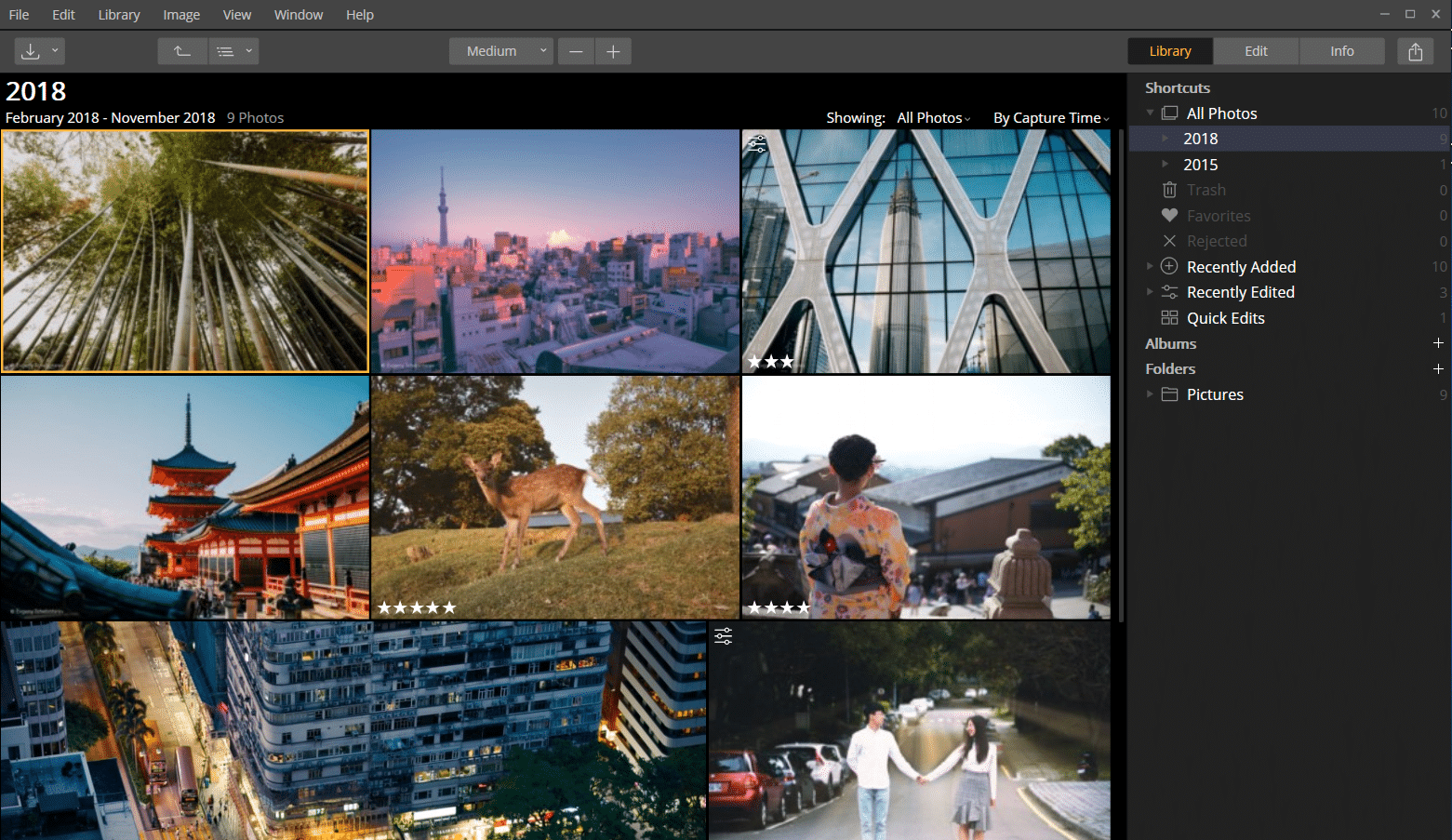Open the By Capture Time sort dropdown
Viewport: 1452px width, 840px height.
tap(1050, 118)
